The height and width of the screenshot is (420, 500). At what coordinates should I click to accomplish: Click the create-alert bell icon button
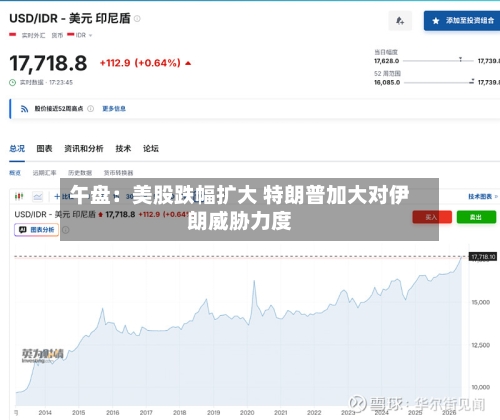click(400, 21)
